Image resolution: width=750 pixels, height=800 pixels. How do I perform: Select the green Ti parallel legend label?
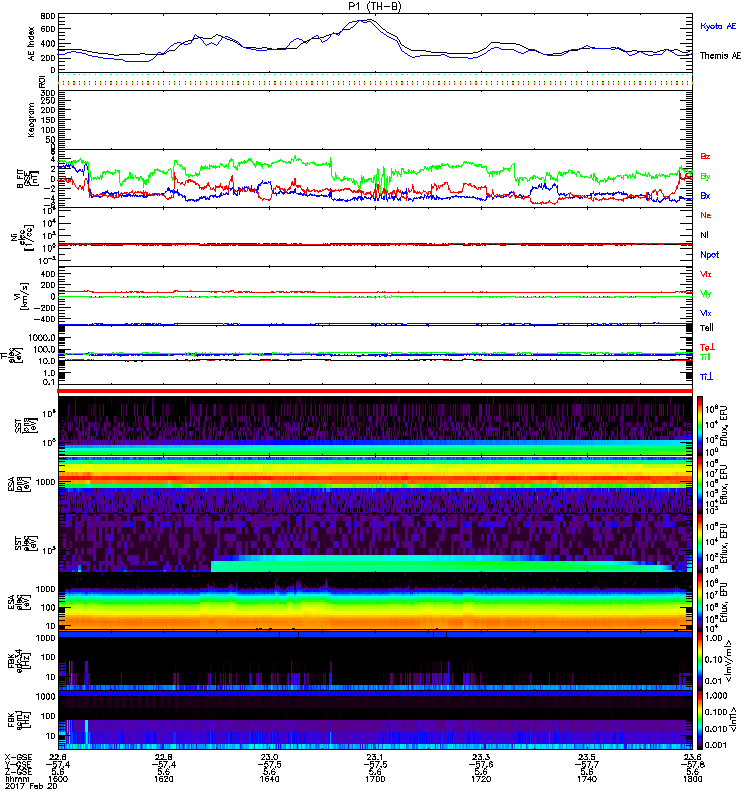705,357
